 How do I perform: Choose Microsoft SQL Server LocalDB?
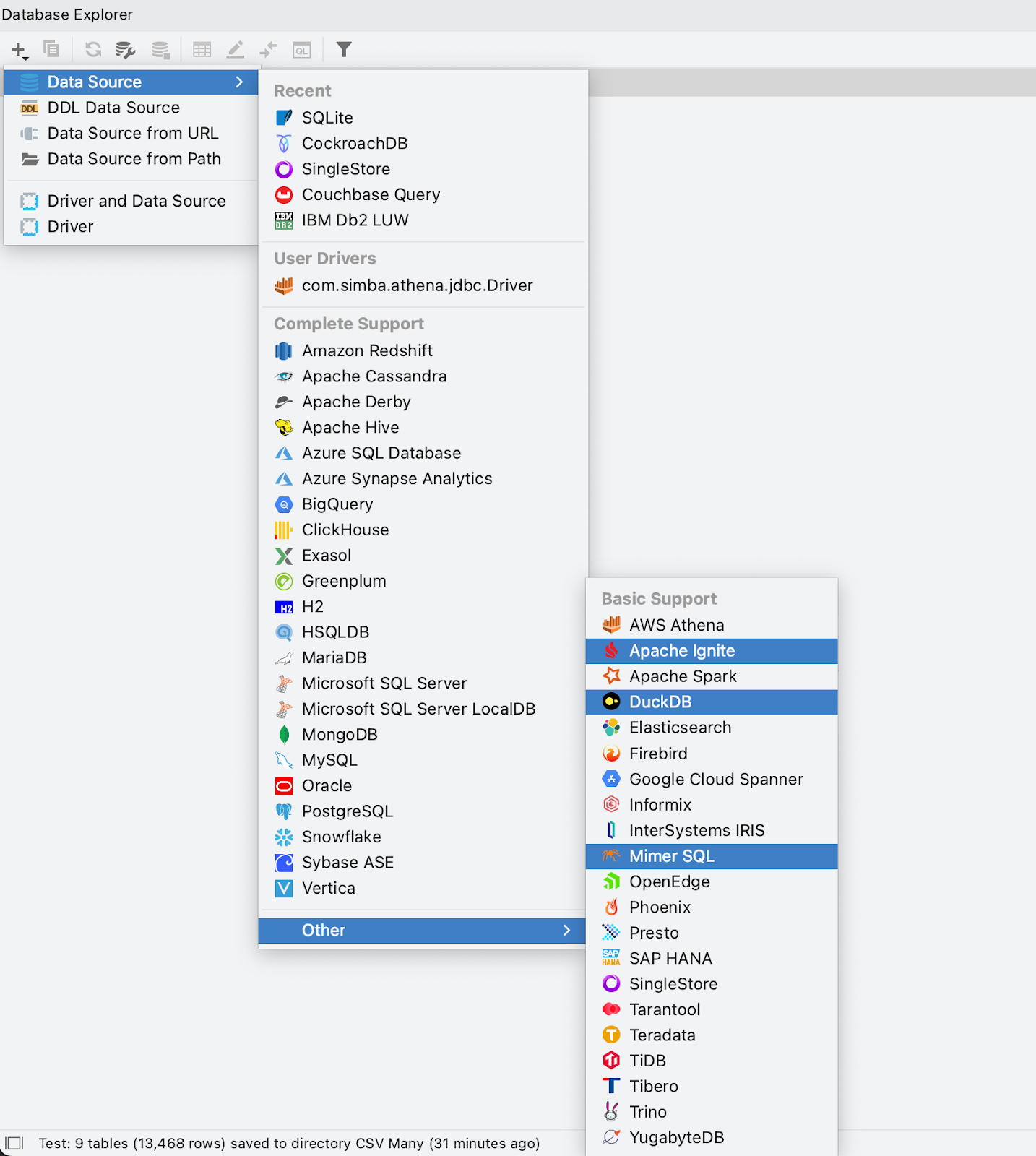pyautogui.click(x=423, y=709)
